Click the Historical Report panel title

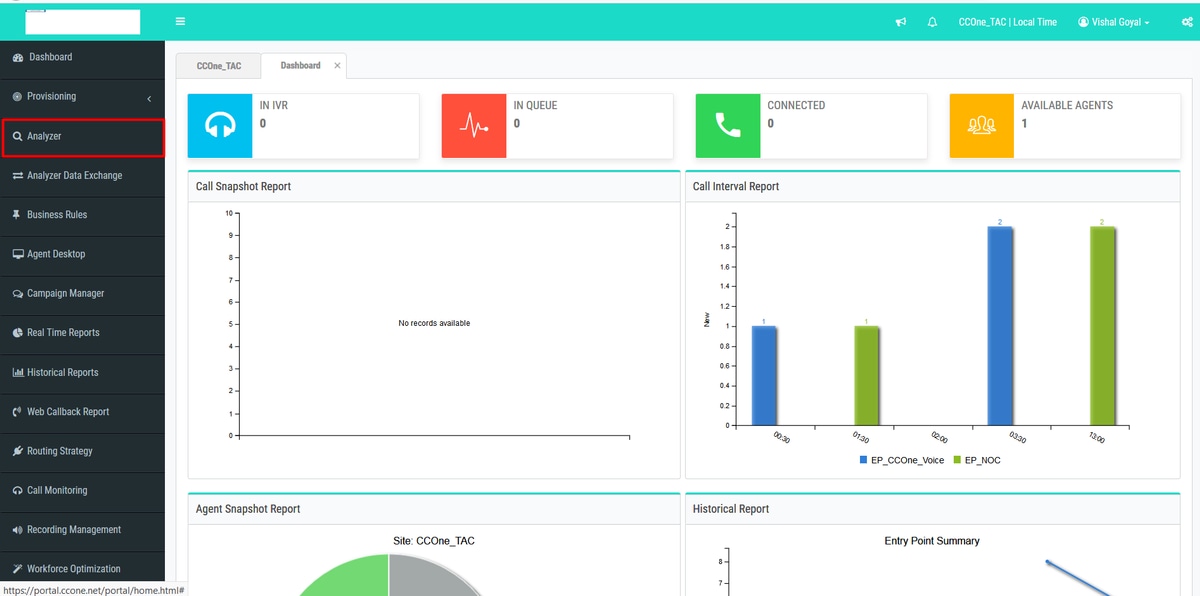point(731,509)
